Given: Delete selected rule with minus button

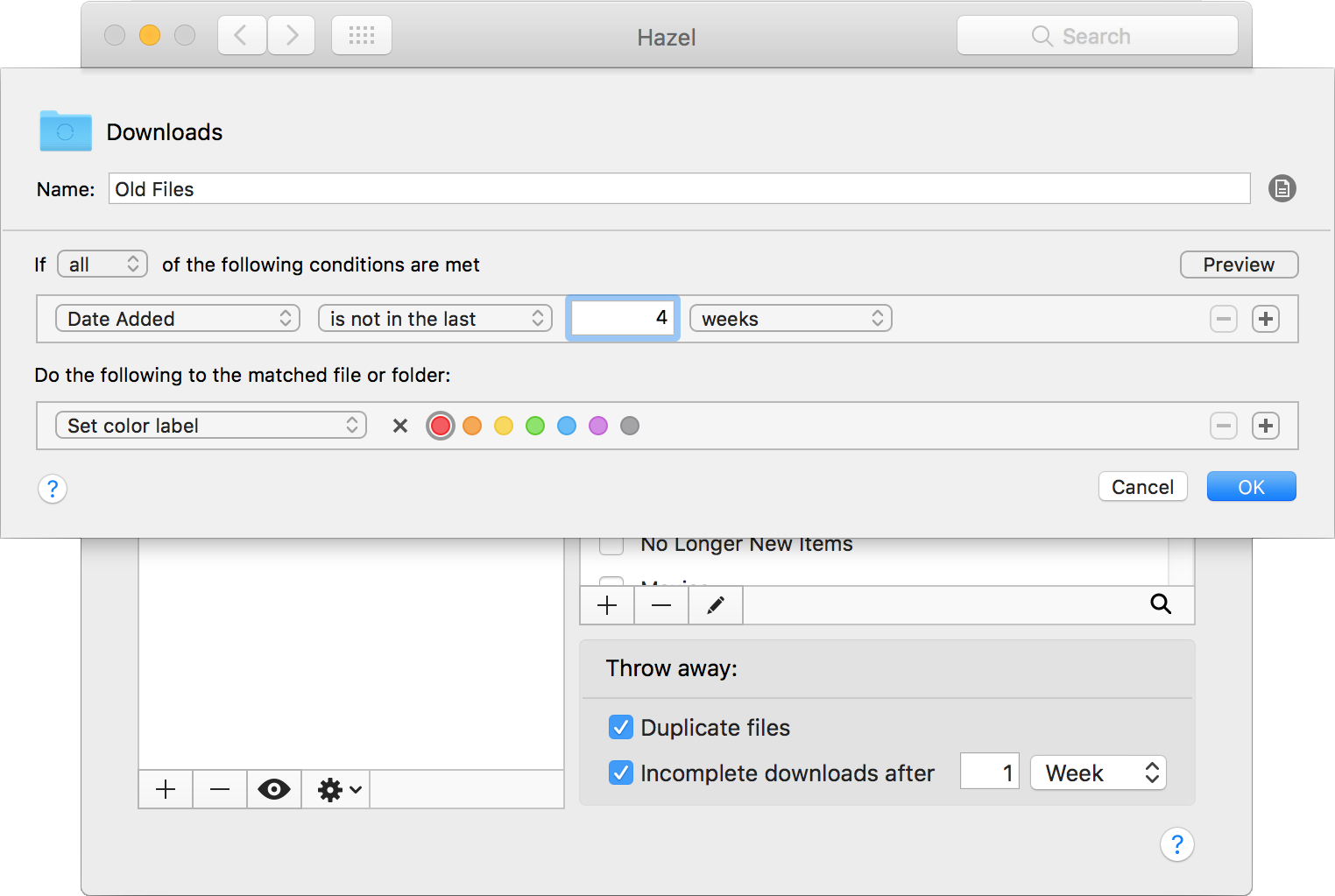Looking at the screenshot, I should point(661,605).
